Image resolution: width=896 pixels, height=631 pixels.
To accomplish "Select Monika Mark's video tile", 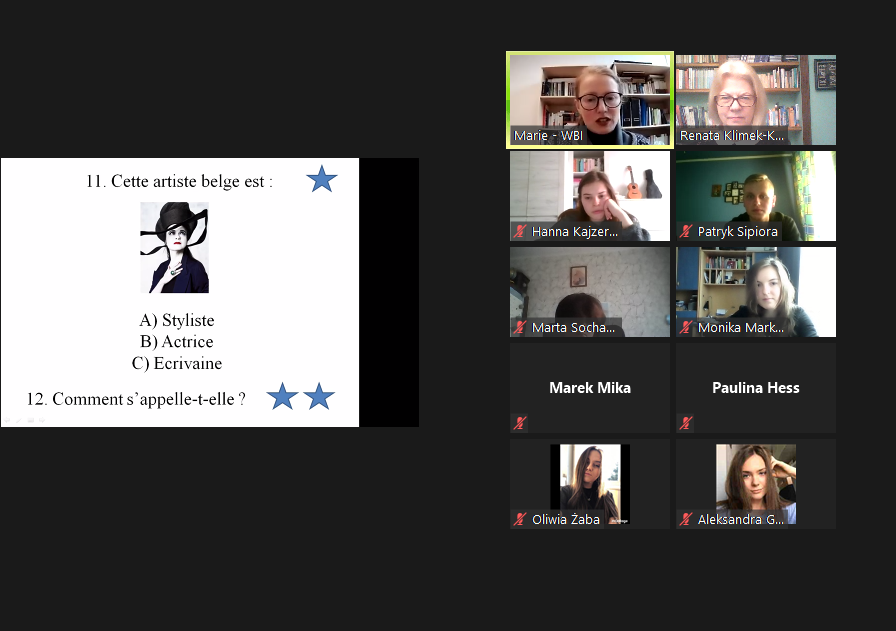I will 755,292.
